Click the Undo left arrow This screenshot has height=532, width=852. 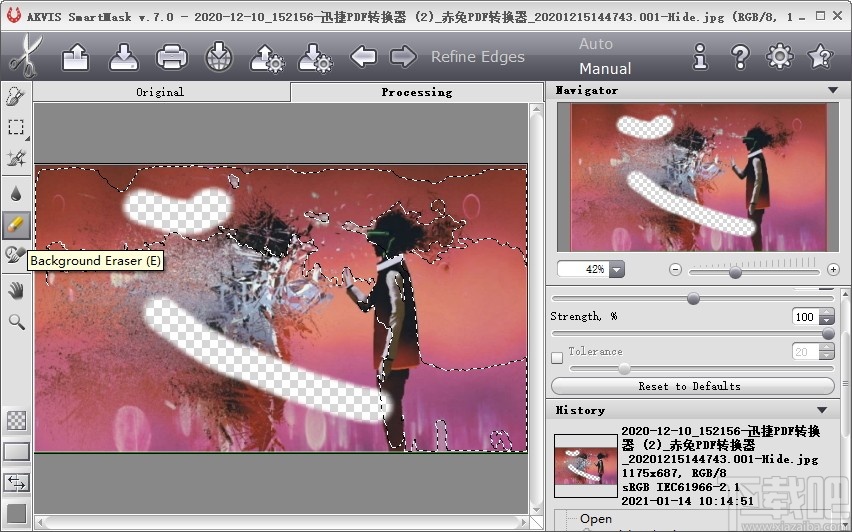click(364, 56)
